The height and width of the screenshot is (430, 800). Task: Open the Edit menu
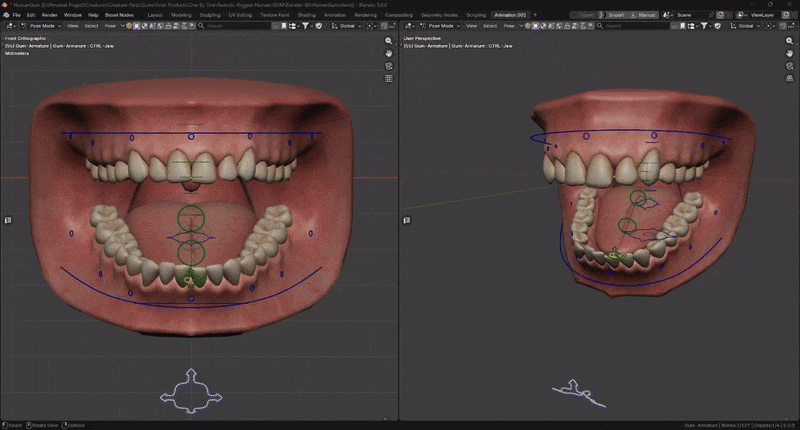(31, 15)
